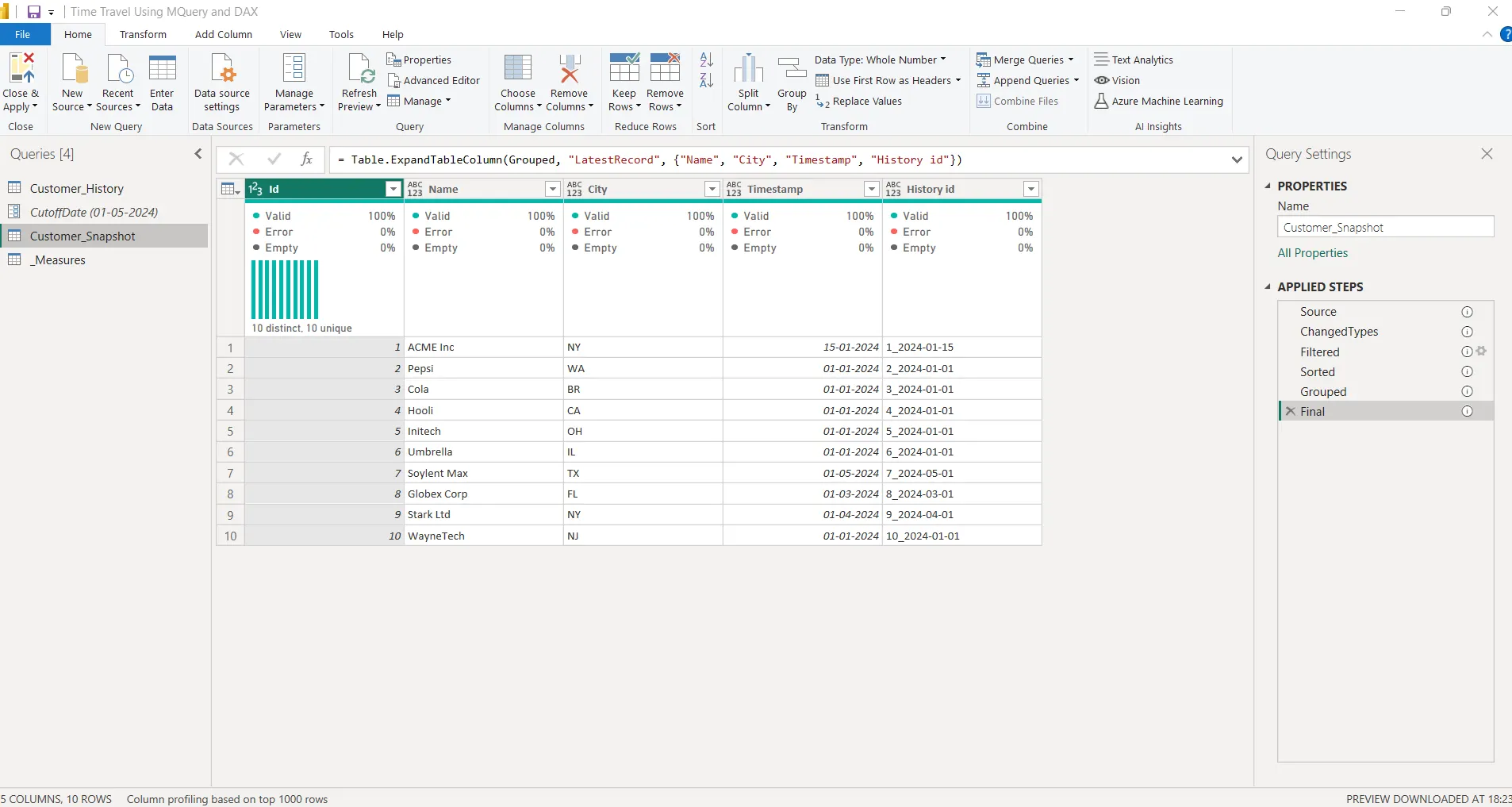The width and height of the screenshot is (1512, 807).
Task: Open the Advanced Editor
Action: pos(435,80)
